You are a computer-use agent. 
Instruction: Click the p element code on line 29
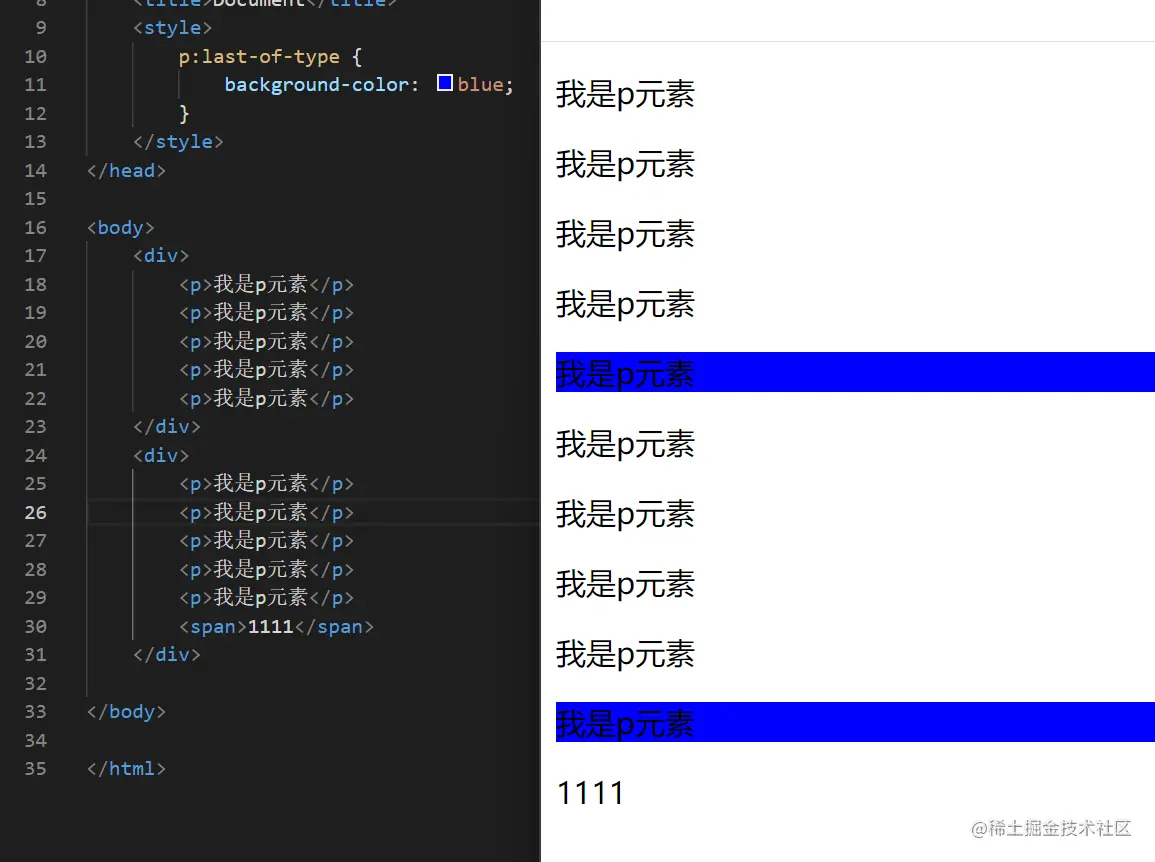pos(266,598)
